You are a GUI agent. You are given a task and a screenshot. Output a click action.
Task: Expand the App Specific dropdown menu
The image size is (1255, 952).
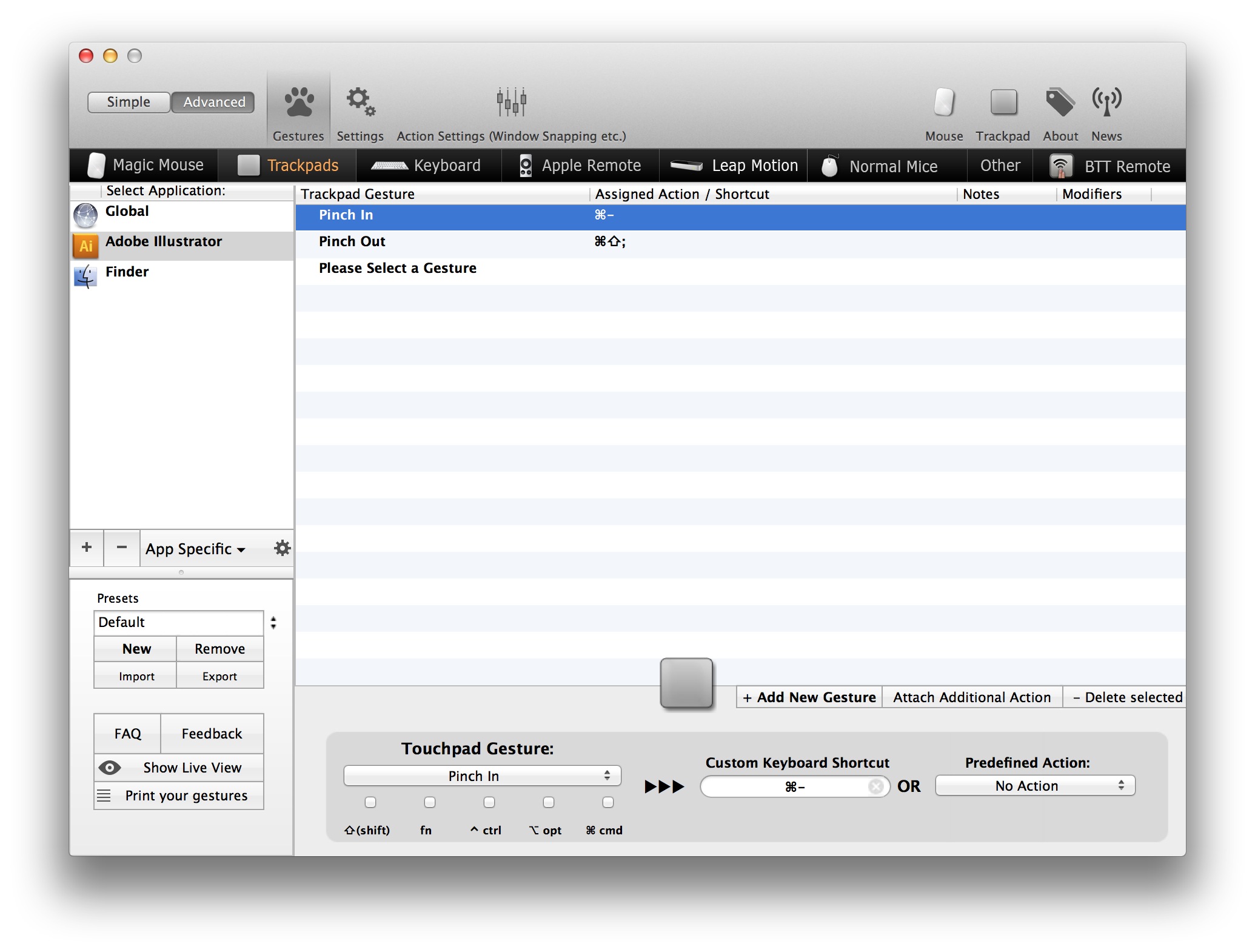(x=195, y=549)
